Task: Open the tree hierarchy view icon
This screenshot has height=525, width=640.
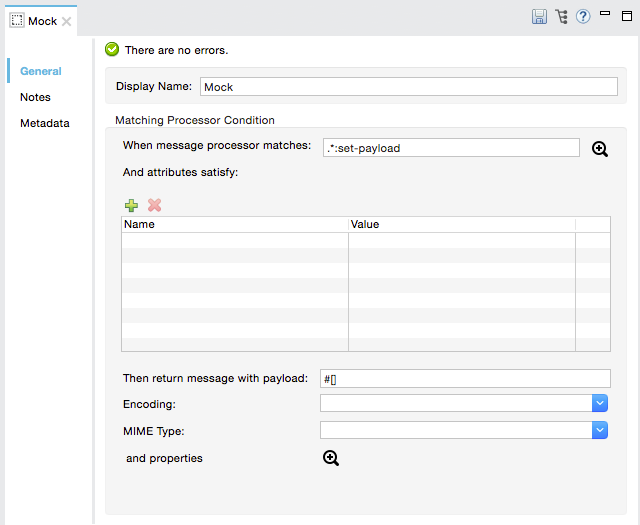Action: pos(562,16)
